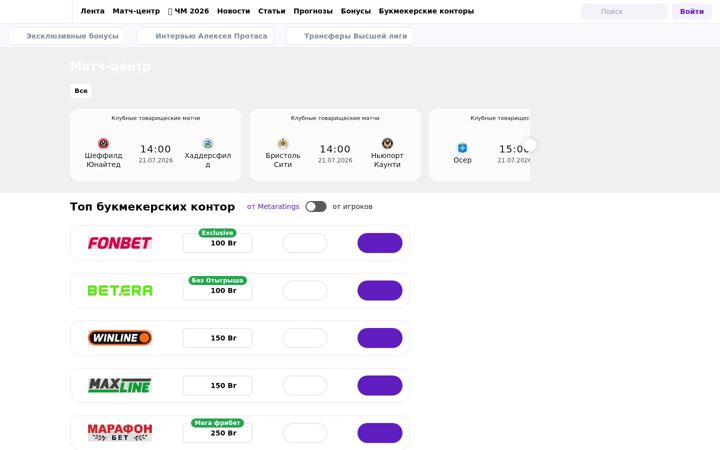The height and width of the screenshot is (450, 720).
Task: Open Трансферы Высшей лиги link
Action: [x=350, y=36]
